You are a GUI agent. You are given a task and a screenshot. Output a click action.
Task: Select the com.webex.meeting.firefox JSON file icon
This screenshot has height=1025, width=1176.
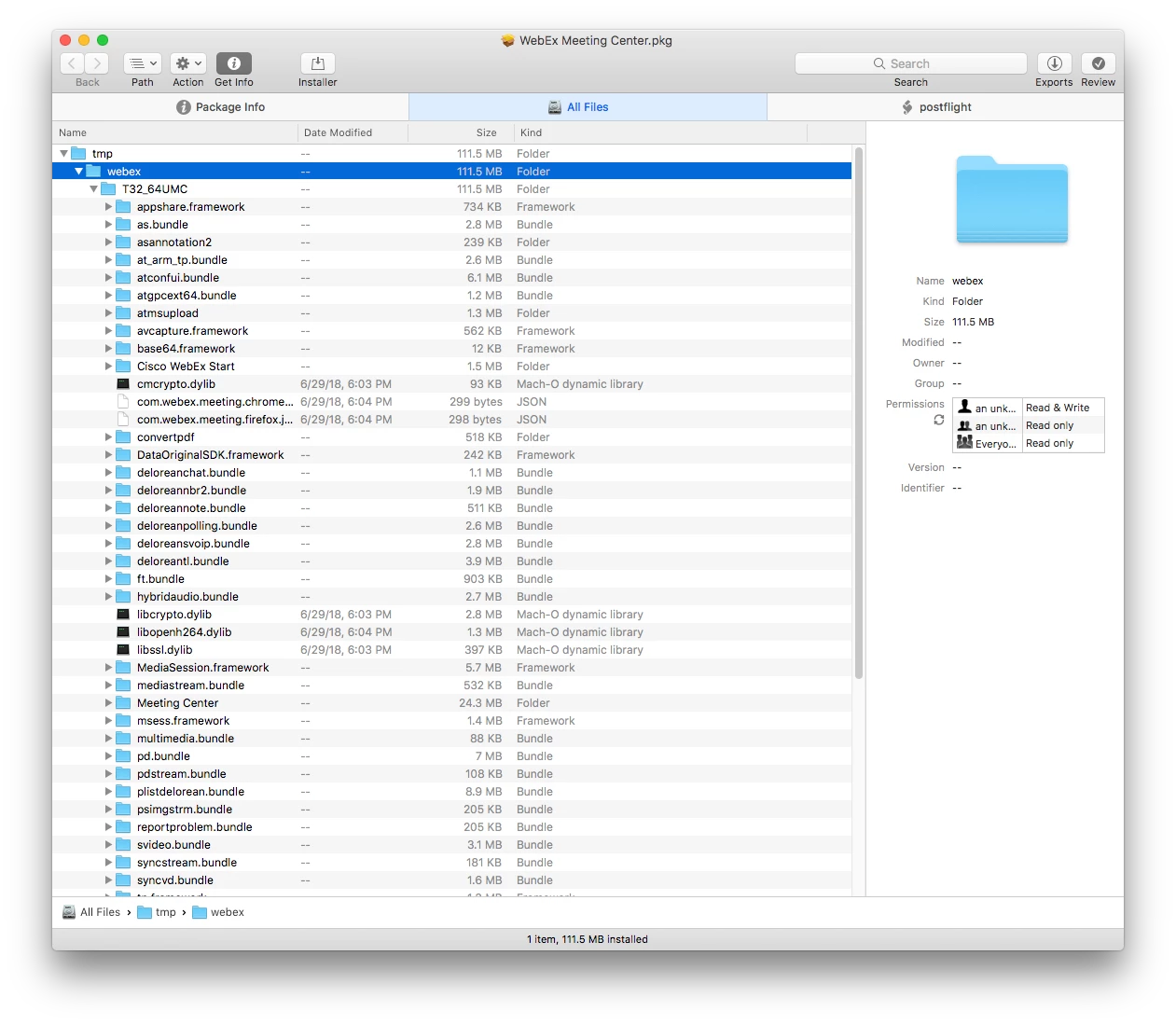point(123,420)
